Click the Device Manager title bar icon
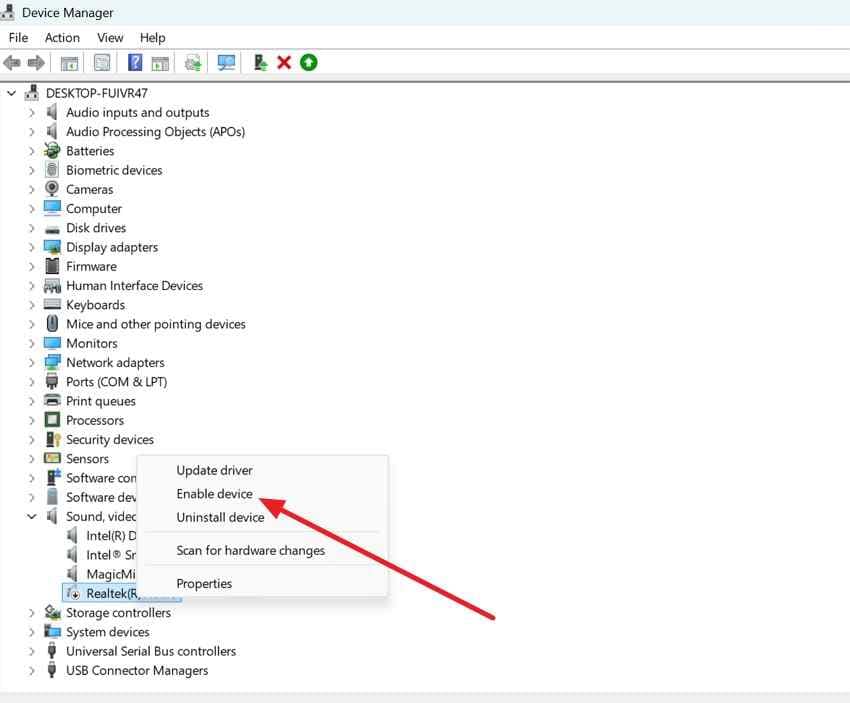 [x=8, y=12]
